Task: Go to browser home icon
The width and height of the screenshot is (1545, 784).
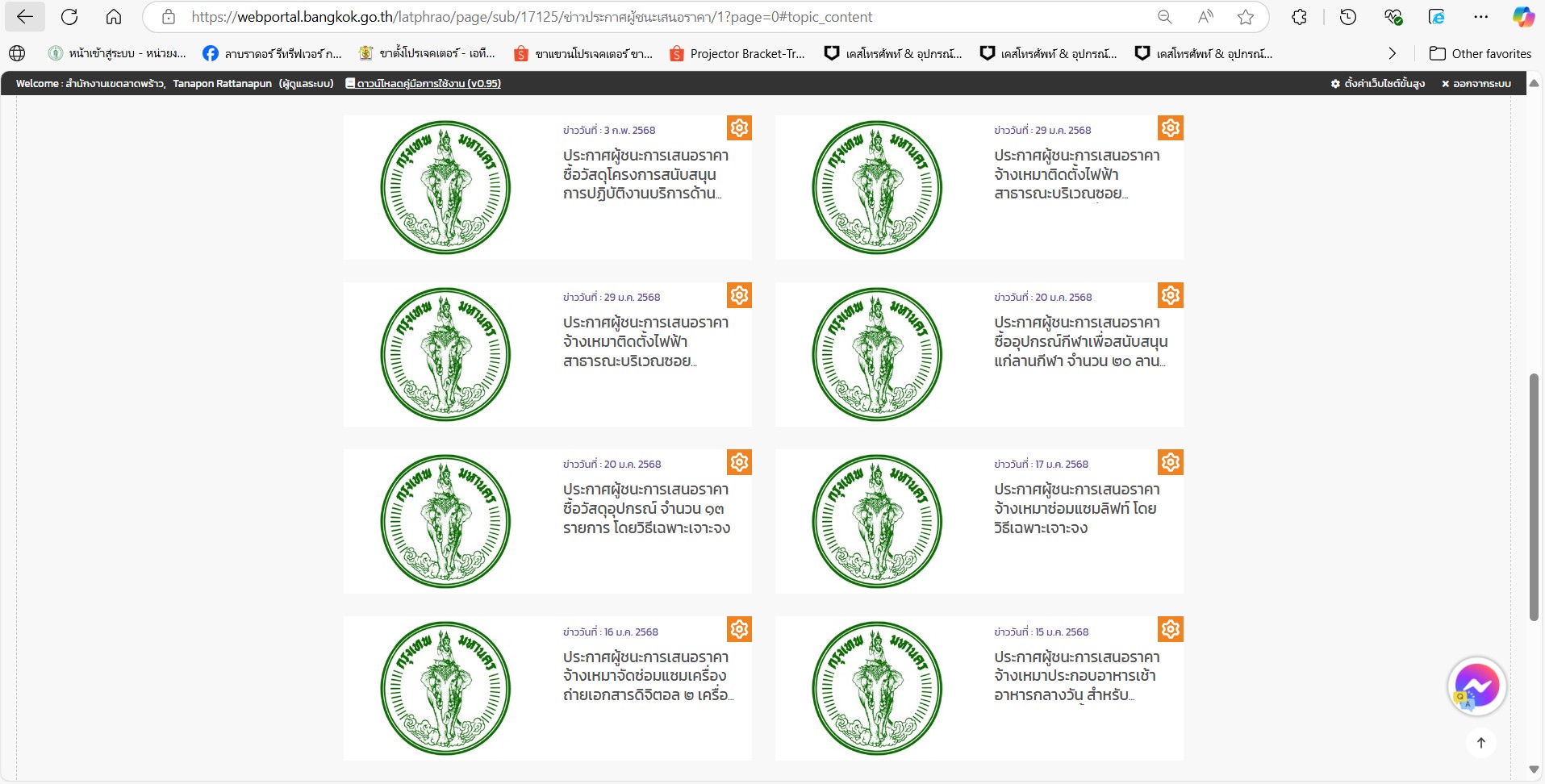Action: click(114, 17)
